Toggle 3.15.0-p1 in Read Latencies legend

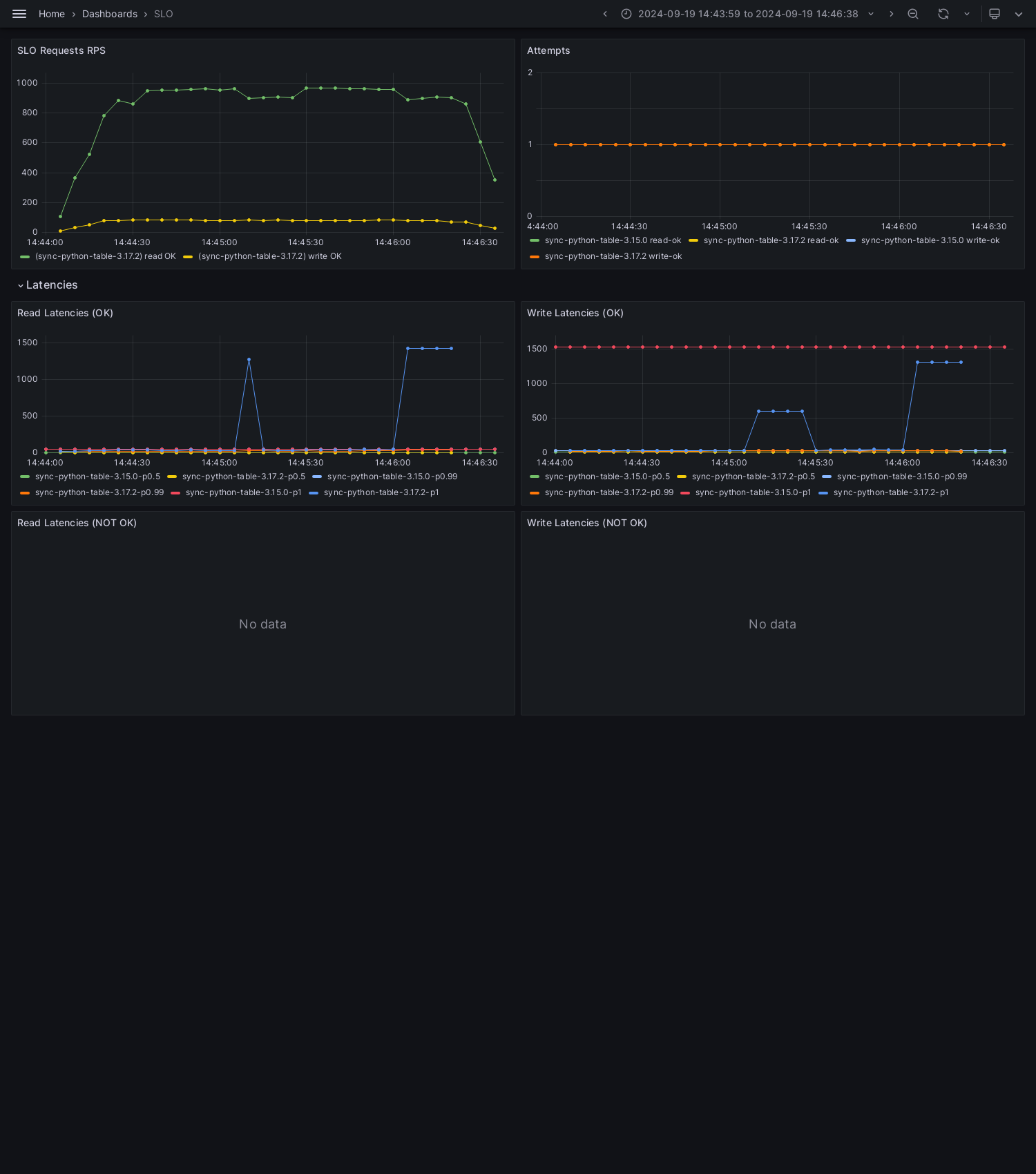[244, 492]
